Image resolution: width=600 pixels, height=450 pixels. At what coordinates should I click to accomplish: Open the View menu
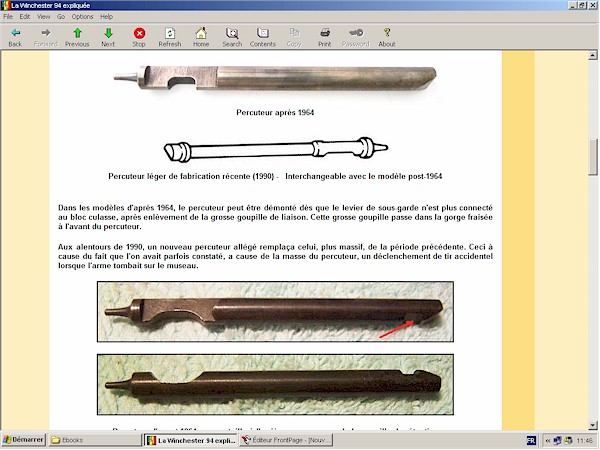[x=43, y=16]
